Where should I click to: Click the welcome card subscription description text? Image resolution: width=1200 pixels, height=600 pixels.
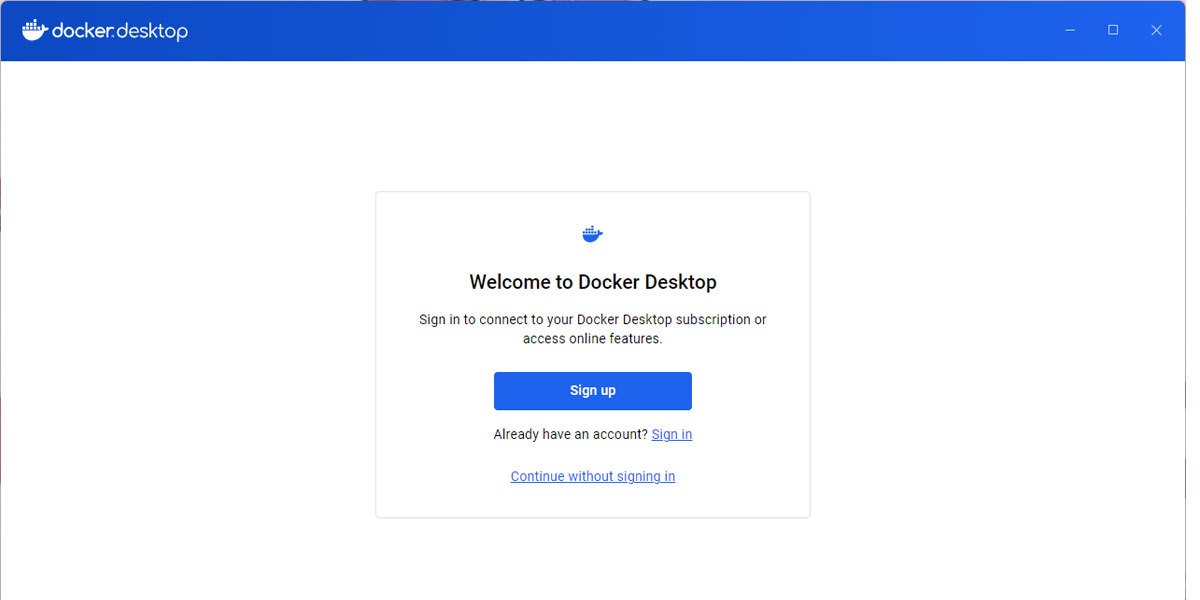pyautogui.click(x=592, y=328)
